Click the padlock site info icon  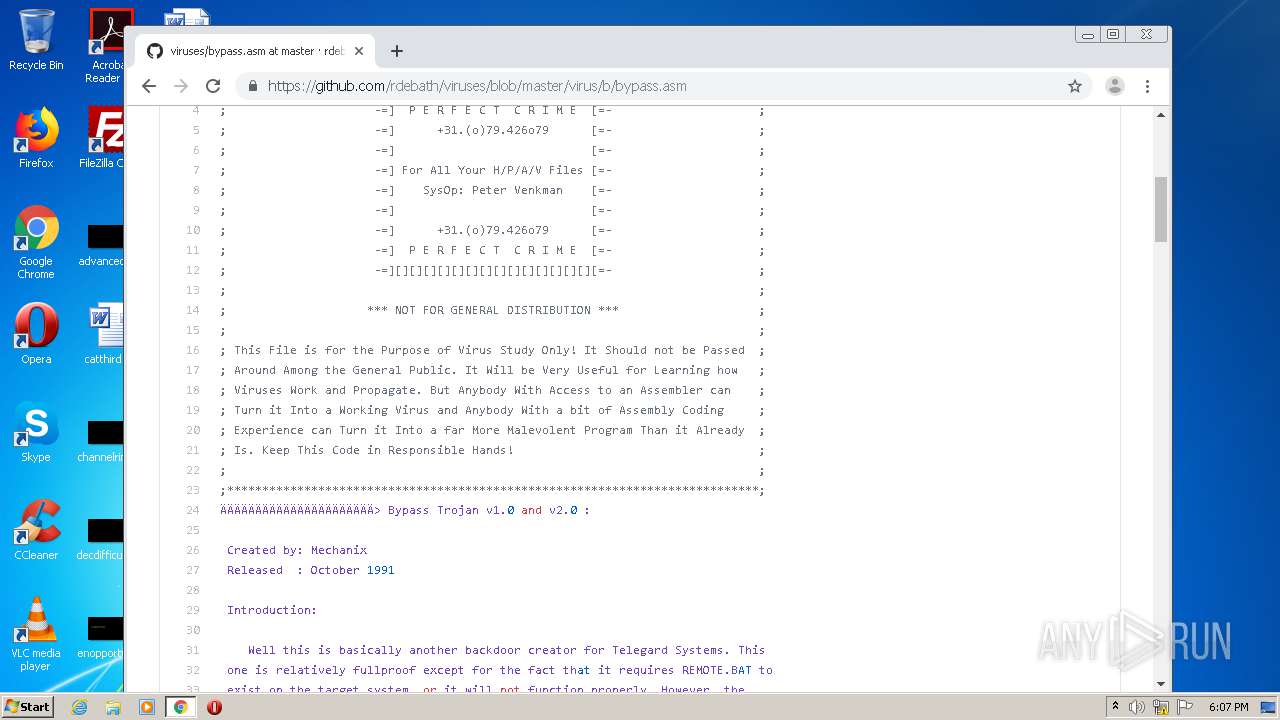(253, 86)
